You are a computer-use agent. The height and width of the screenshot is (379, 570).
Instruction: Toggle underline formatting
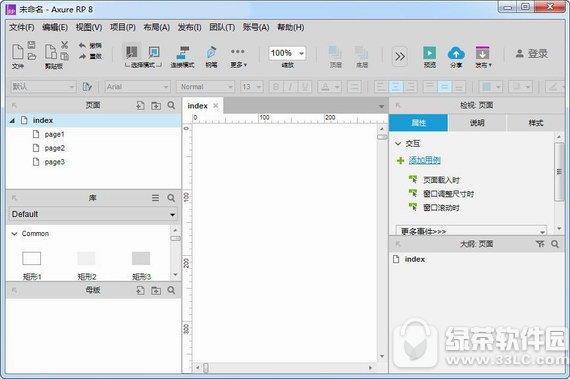(x=305, y=87)
